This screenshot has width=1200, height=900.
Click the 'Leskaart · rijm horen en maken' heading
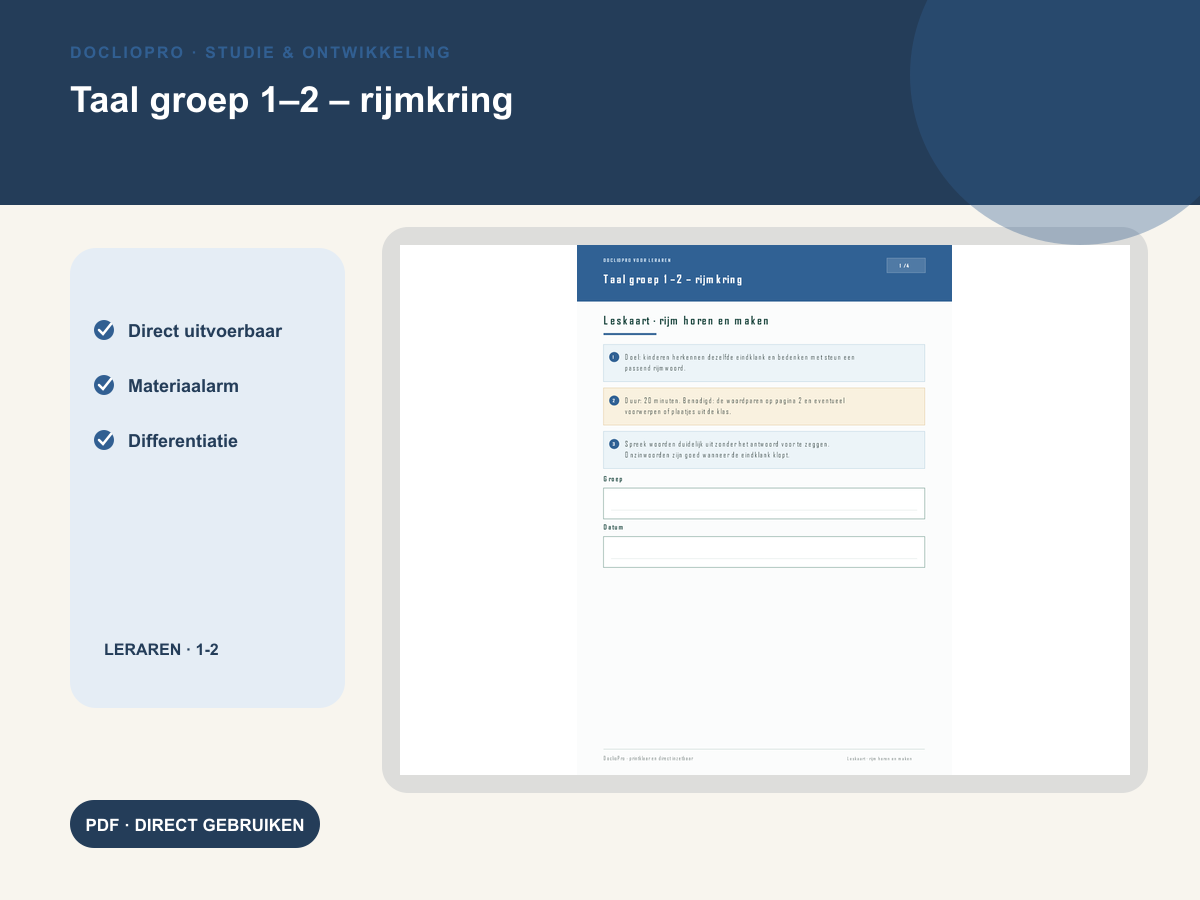(686, 321)
